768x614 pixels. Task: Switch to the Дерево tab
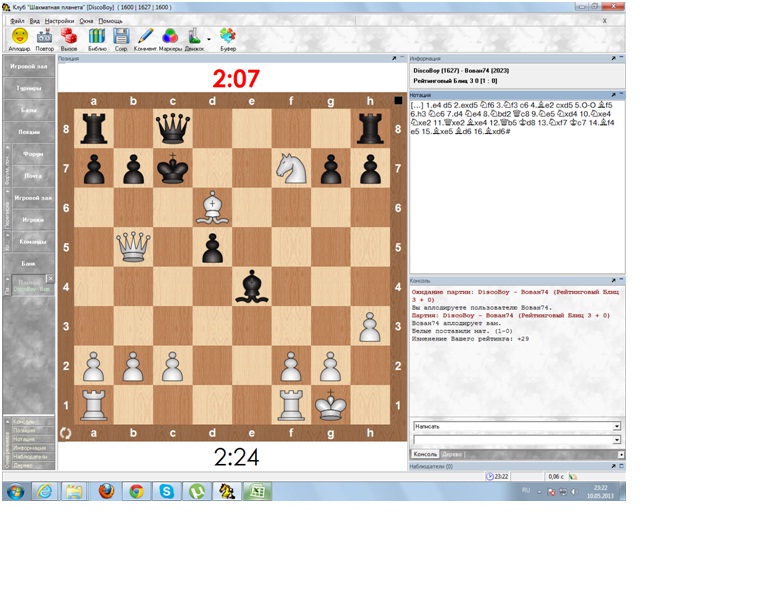(452, 454)
